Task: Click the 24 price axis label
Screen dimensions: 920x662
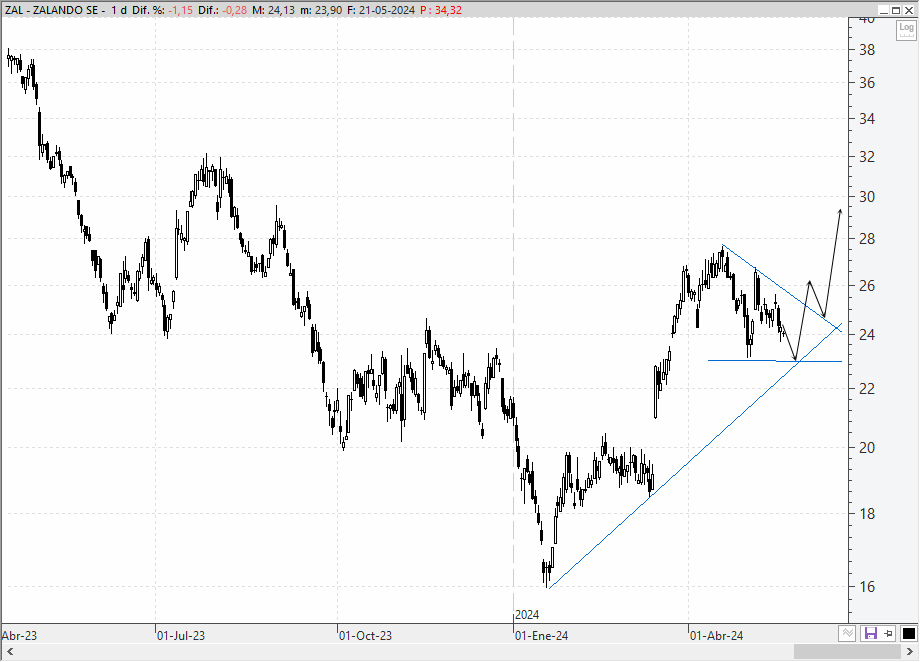Action: coord(867,335)
